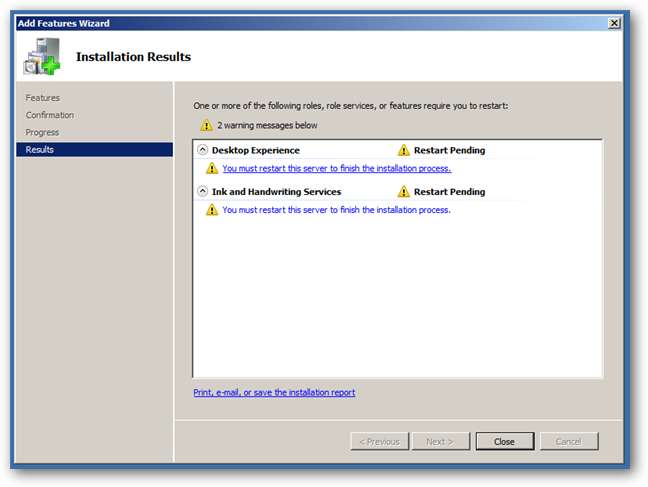Screen dimensions: 648x487
Task: Click the 'One or more of the following roles' message
Action: (351, 106)
